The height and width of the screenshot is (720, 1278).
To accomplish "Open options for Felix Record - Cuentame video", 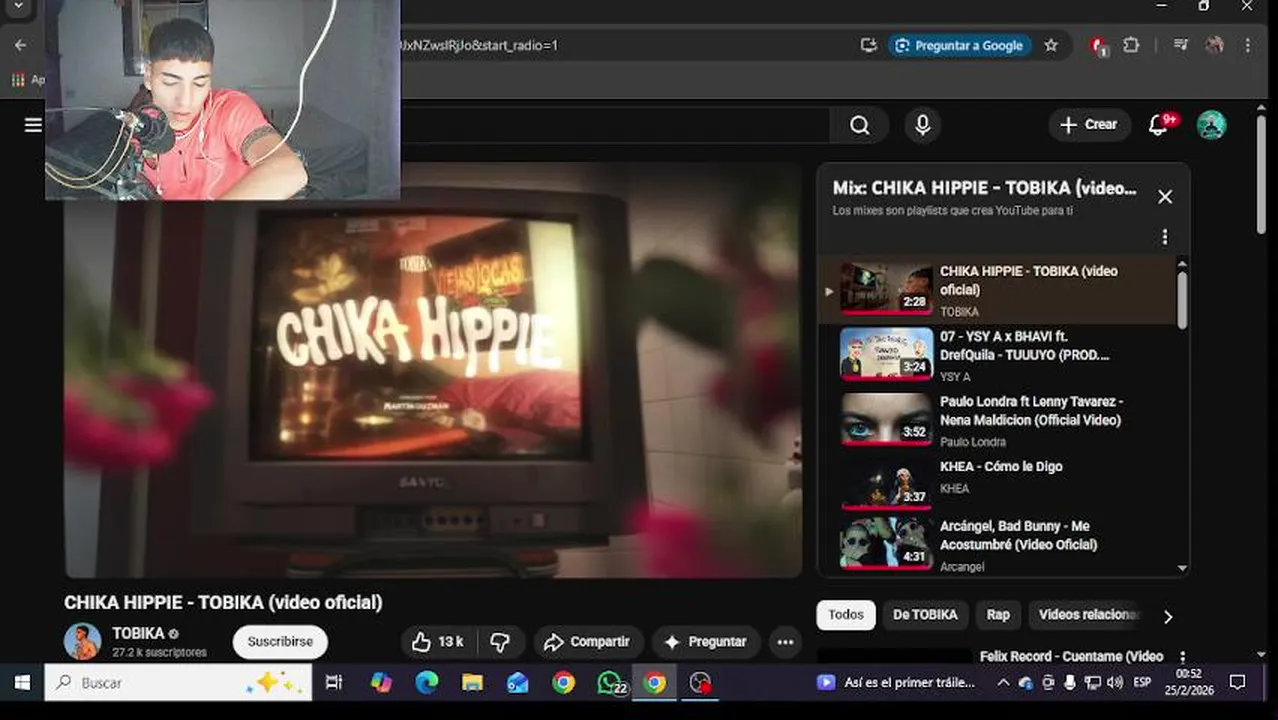I will point(1183,657).
